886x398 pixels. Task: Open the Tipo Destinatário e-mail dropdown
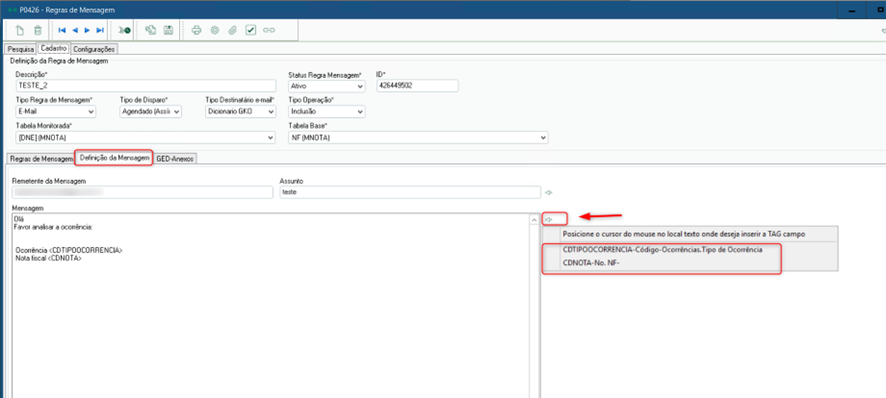[240, 111]
